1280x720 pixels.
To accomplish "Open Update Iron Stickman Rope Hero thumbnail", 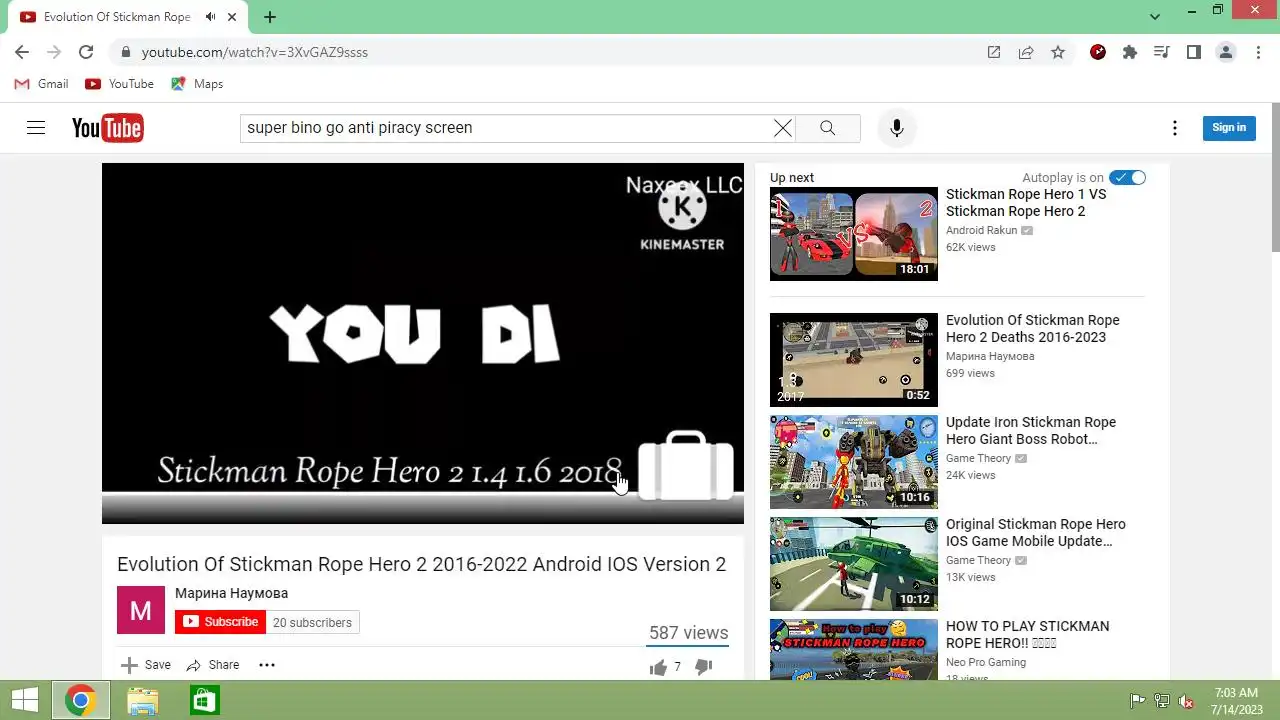I will (x=854, y=462).
